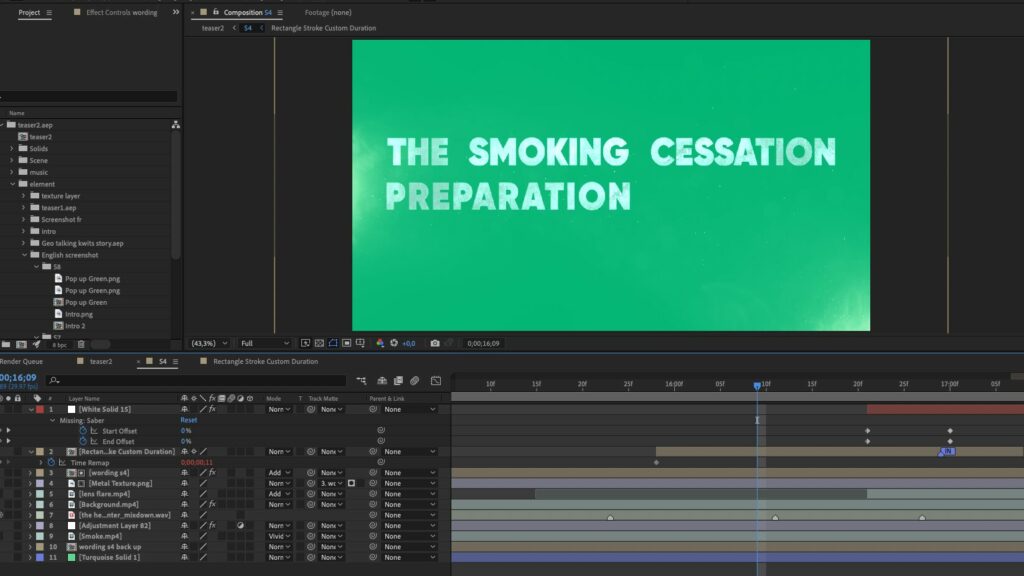Viewport: 1024px width, 576px height.
Task: Open the composition mini-flowchart in timeline
Action: 361,381
